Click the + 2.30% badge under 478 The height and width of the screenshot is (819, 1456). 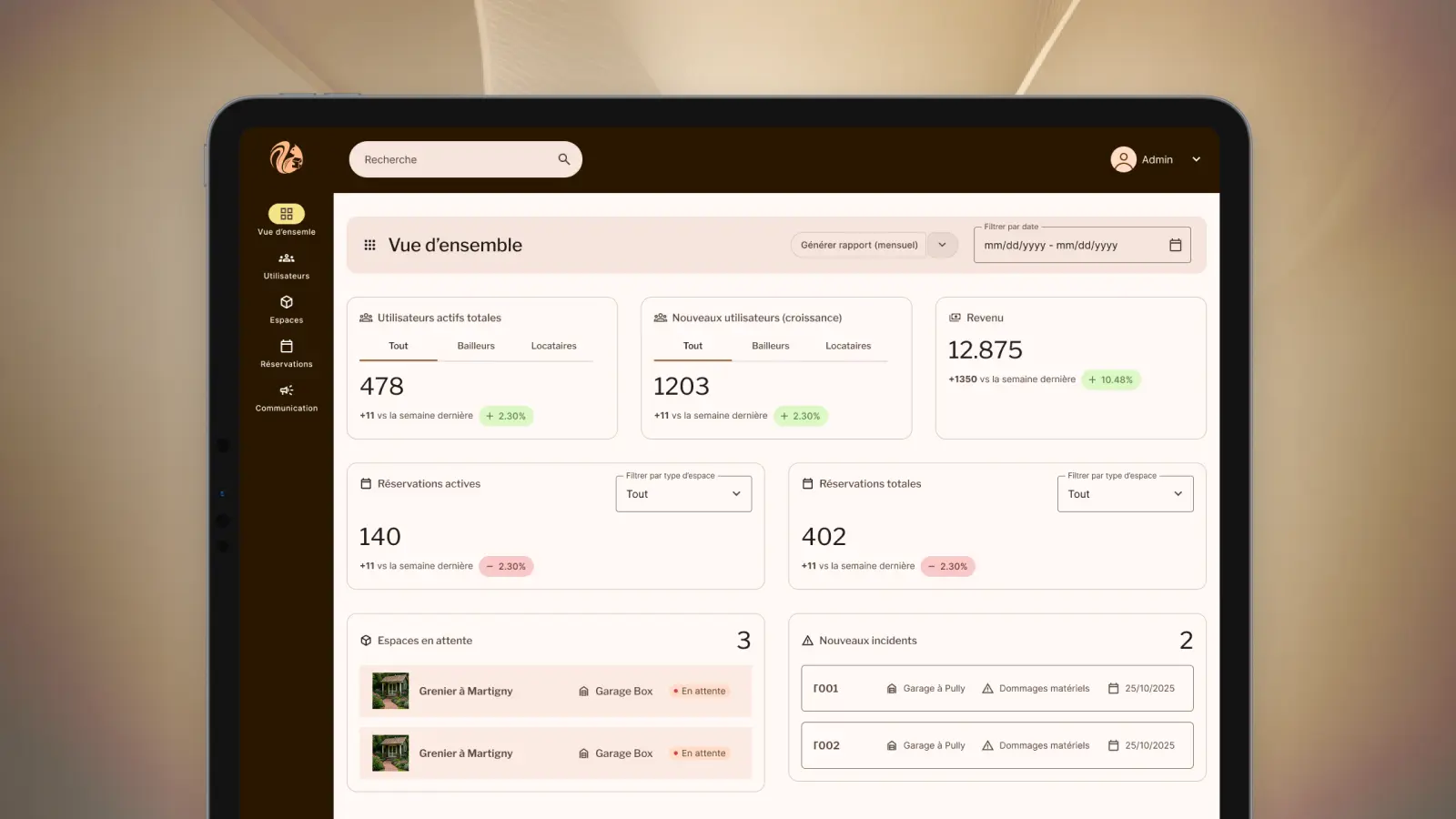pyautogui.click(x=506, y=416)
